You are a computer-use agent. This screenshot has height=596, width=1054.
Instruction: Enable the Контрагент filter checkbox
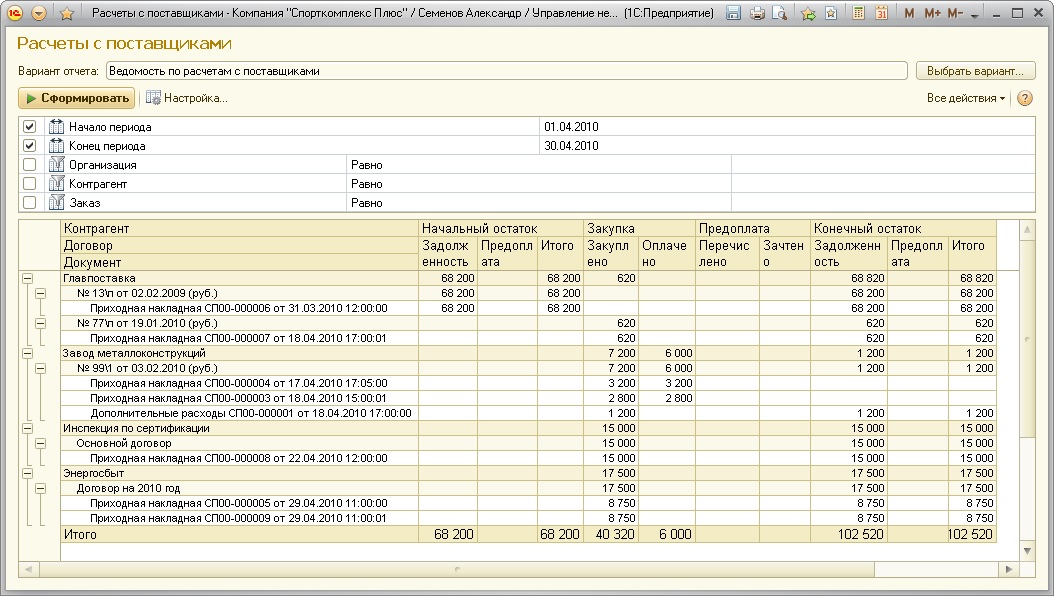(30, 184)
